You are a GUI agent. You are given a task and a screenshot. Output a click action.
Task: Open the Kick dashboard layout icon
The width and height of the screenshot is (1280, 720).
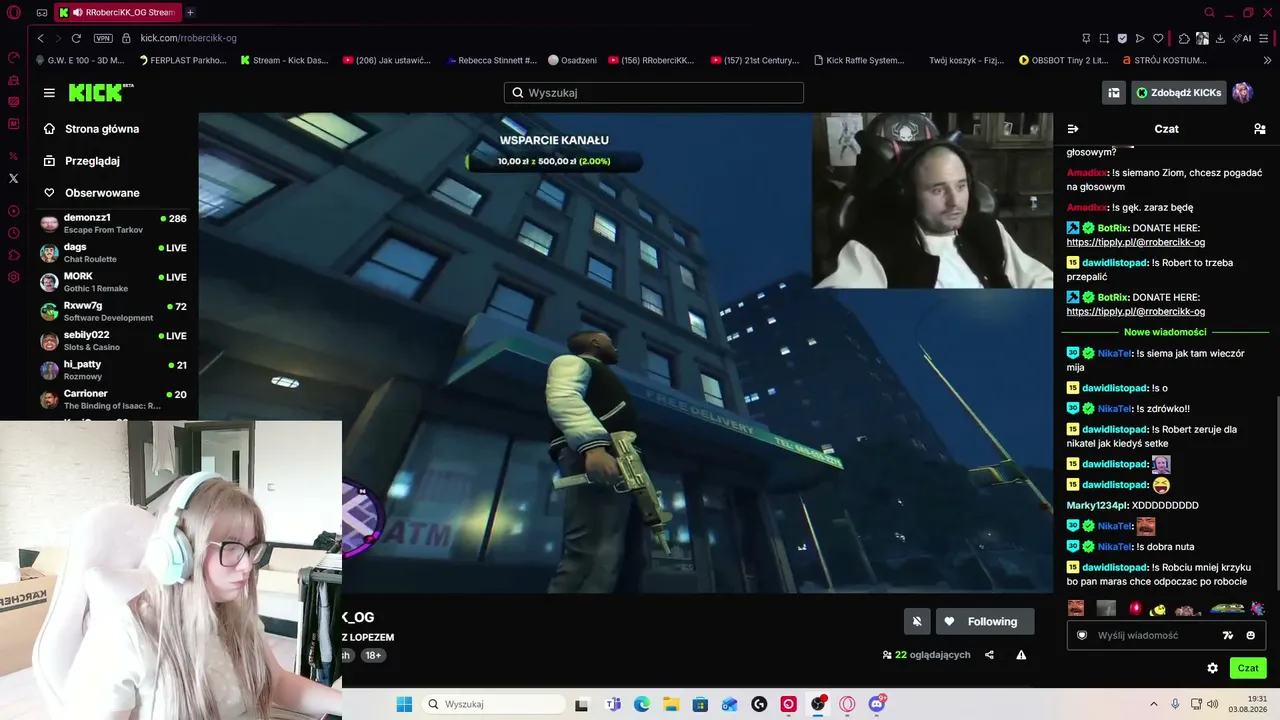point(1113,93)
